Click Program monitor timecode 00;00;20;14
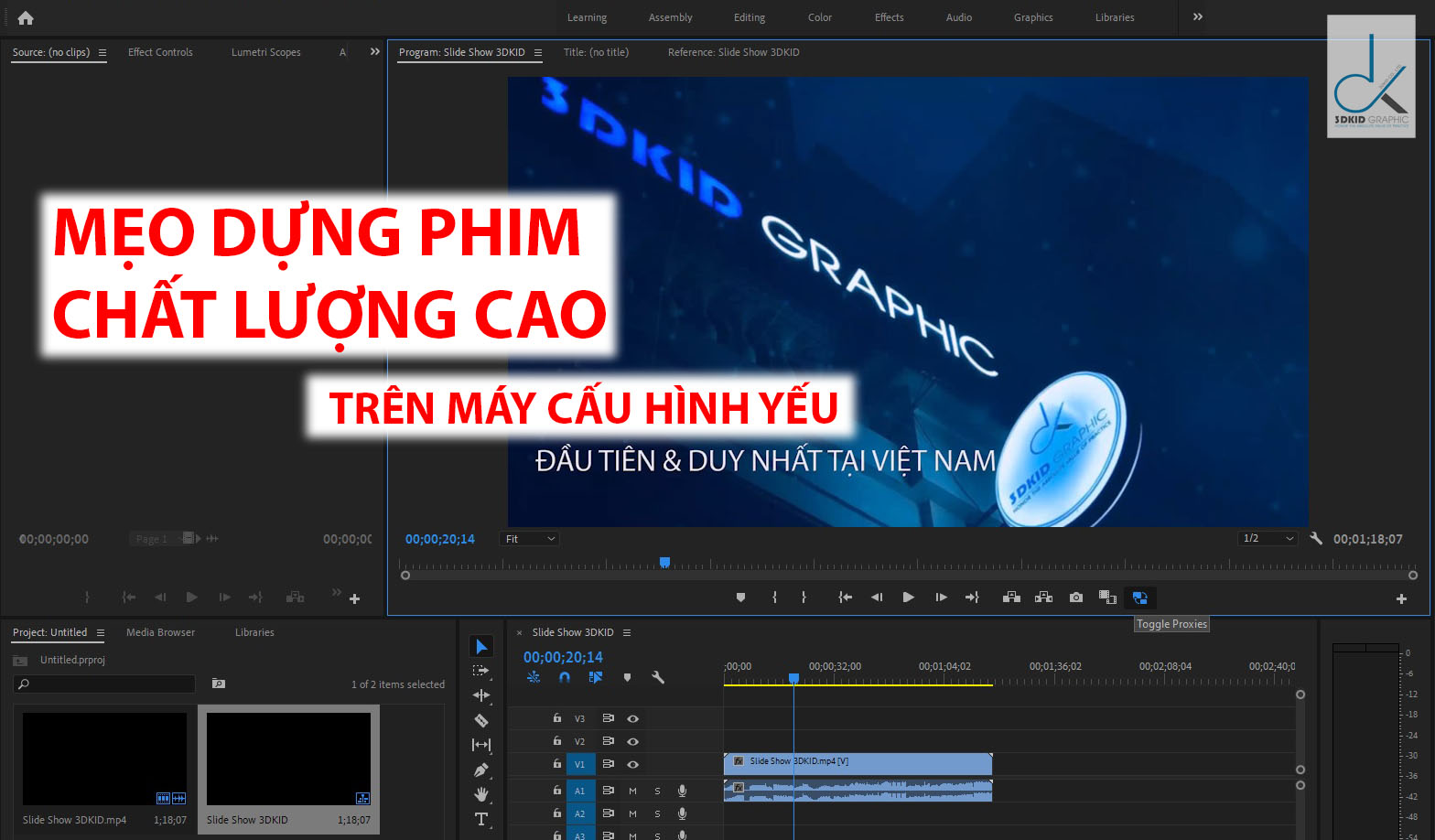 click(x=440, y=539)
